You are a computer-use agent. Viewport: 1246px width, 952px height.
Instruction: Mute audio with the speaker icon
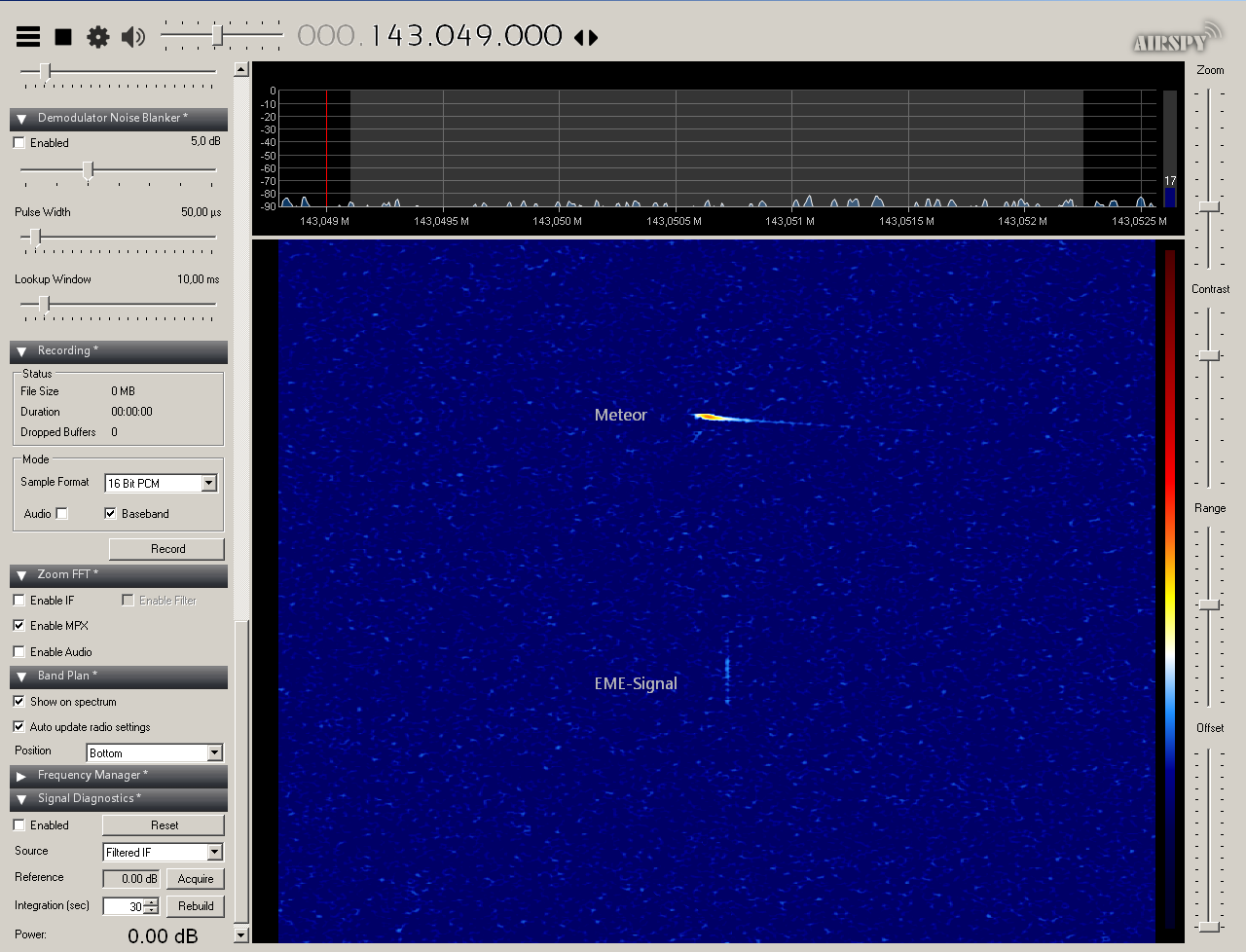(133, 37)
